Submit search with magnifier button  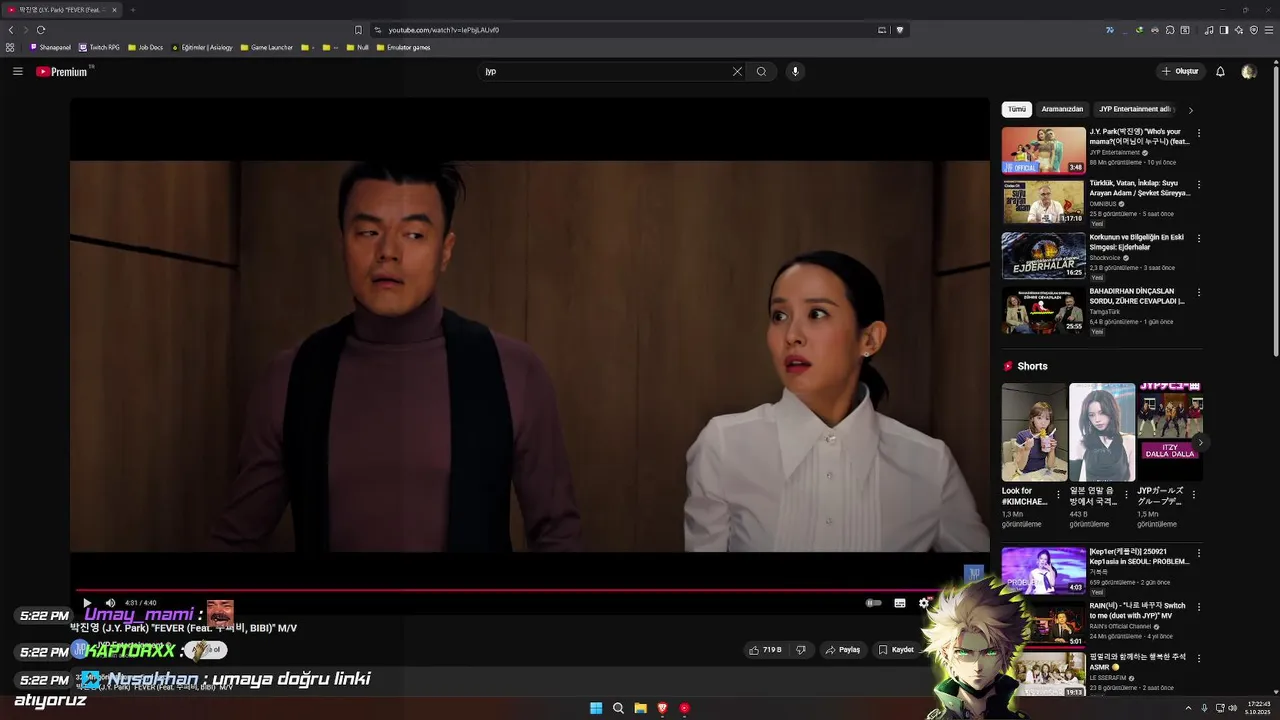[x=761, y=71]
